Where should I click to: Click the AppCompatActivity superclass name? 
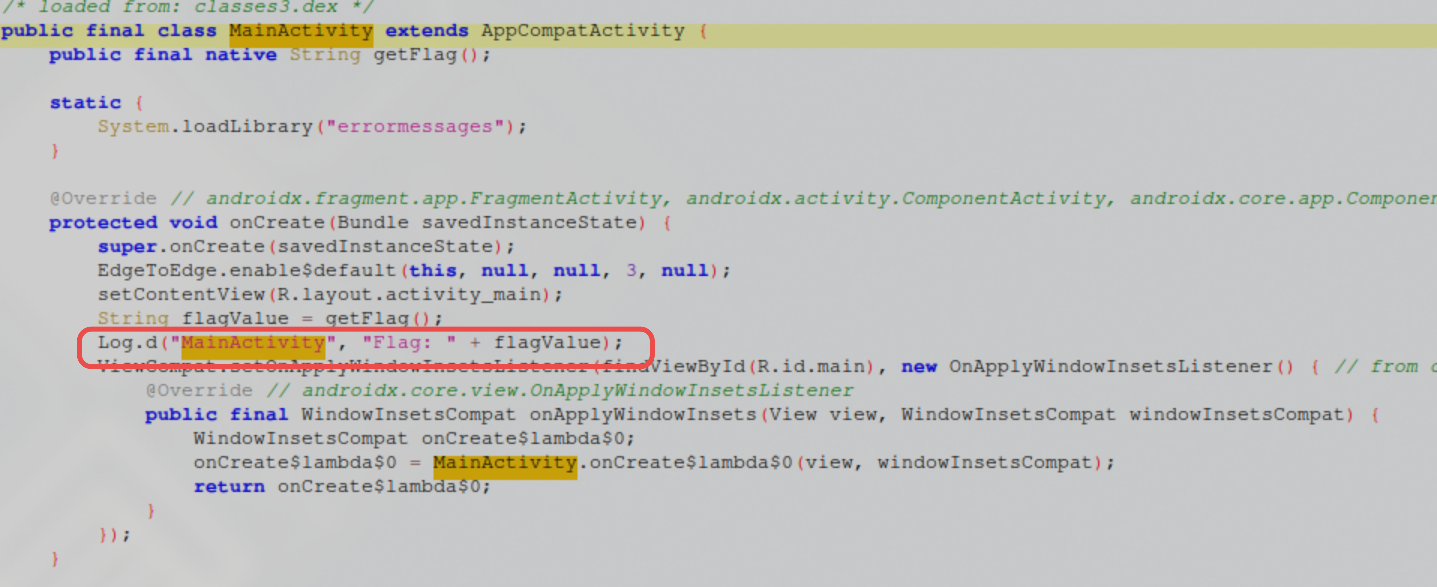pos(583,31)
